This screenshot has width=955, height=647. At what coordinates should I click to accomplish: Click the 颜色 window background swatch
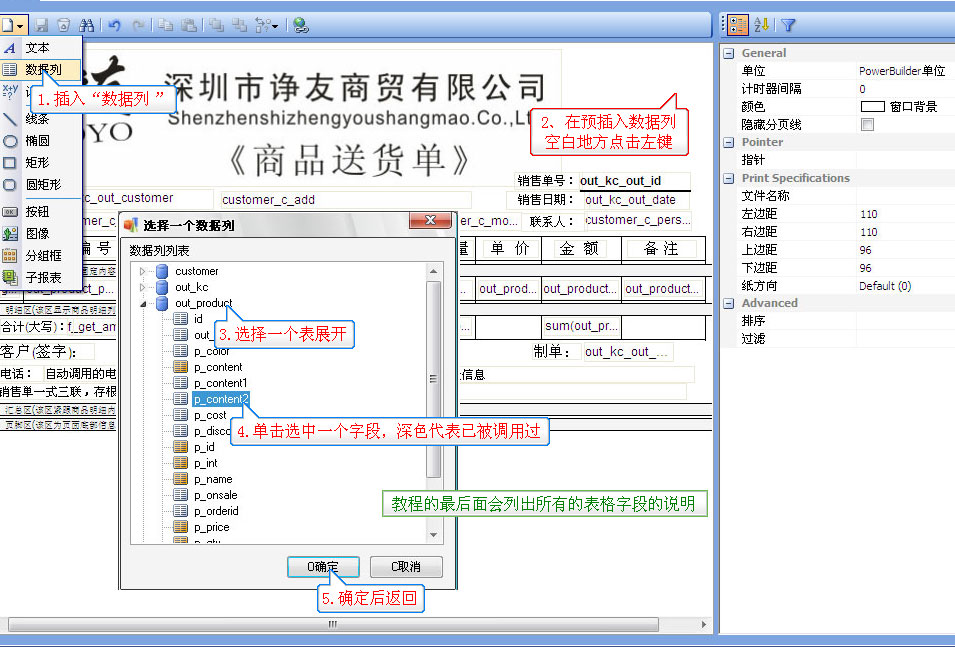[x=873, y=107]
